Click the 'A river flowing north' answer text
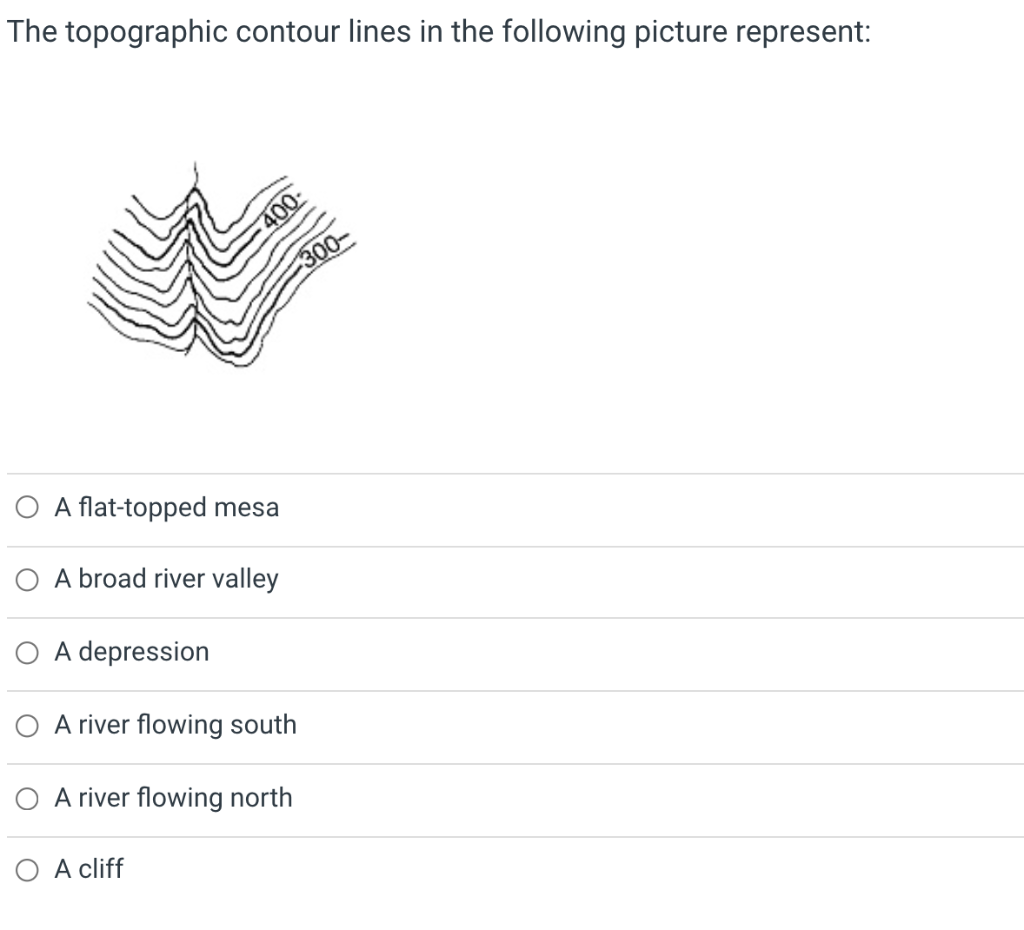 [x=173, y=798]
